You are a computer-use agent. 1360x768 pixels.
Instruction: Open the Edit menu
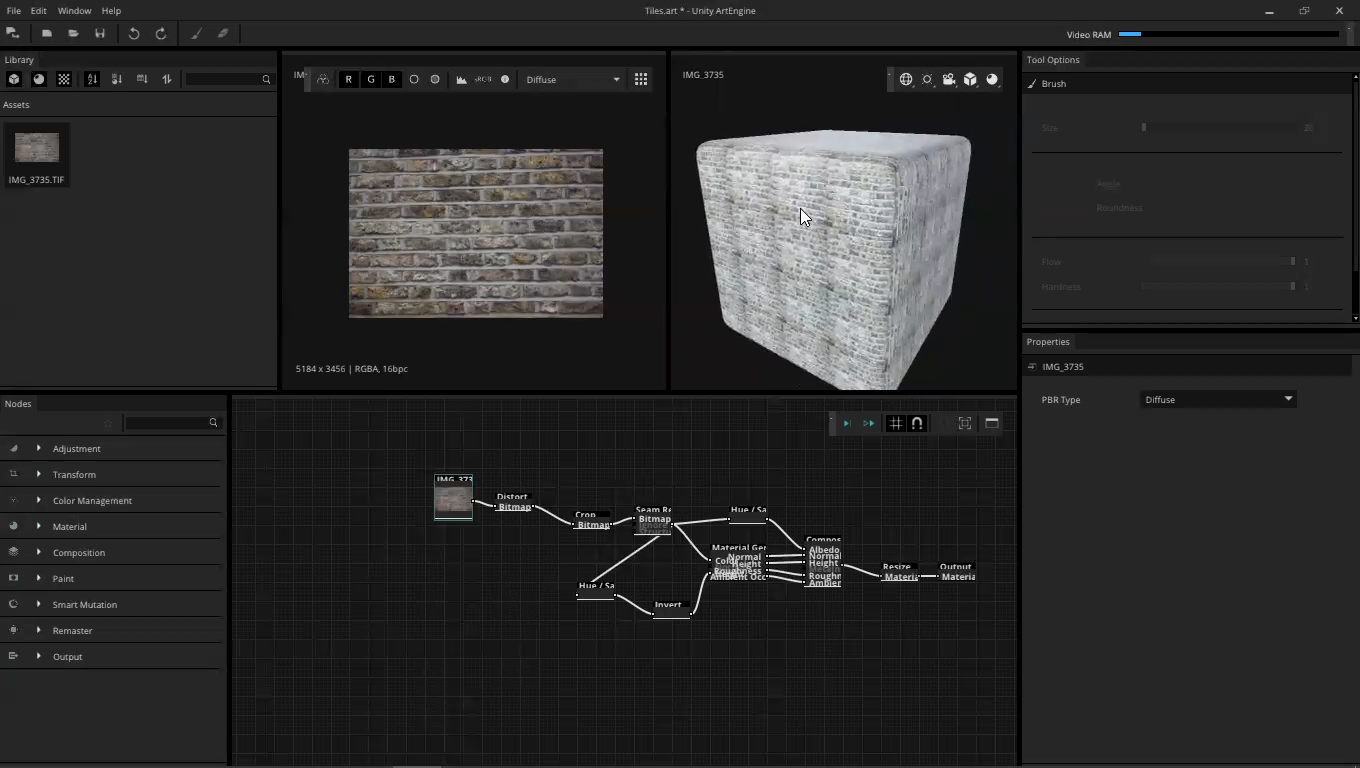38,10
